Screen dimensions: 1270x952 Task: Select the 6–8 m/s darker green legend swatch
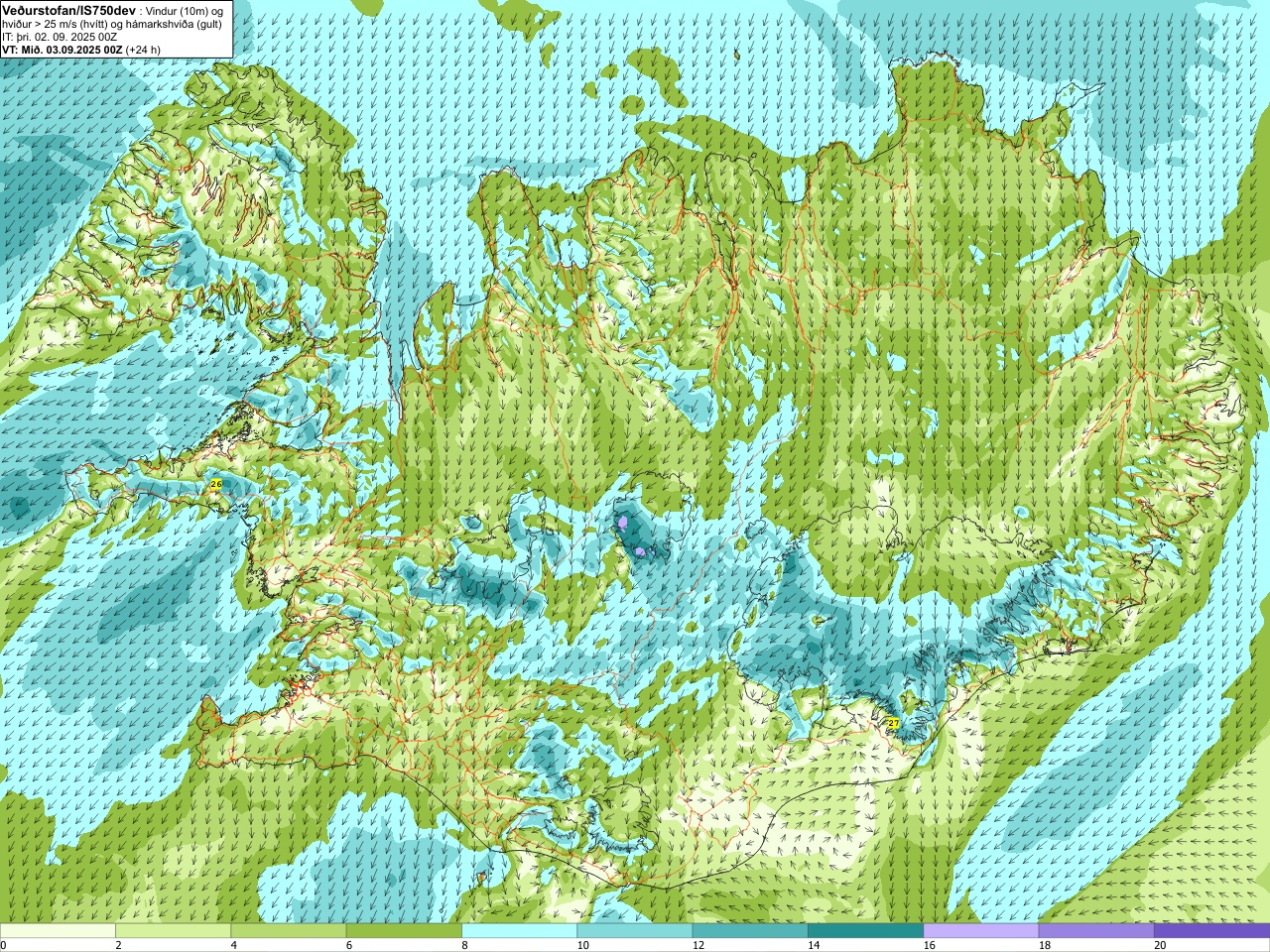tap(404, 931)
